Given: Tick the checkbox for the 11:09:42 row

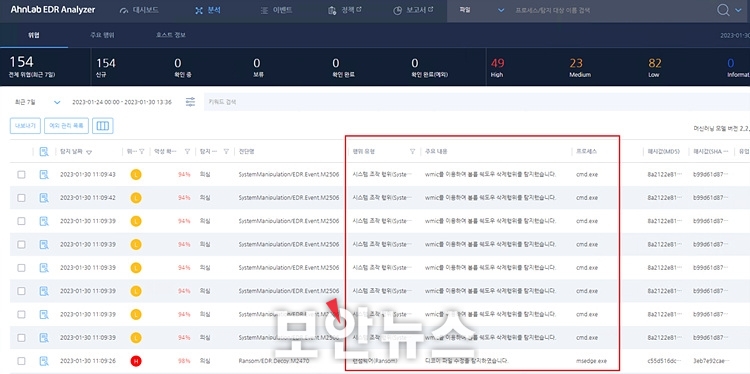Looking at the screenshot, I should [x=22, y=198].
